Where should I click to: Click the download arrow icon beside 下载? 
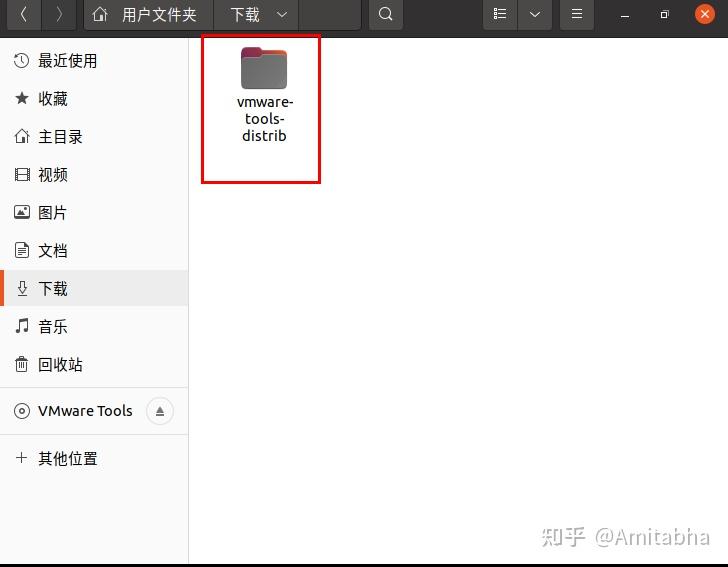coord(22,288)
